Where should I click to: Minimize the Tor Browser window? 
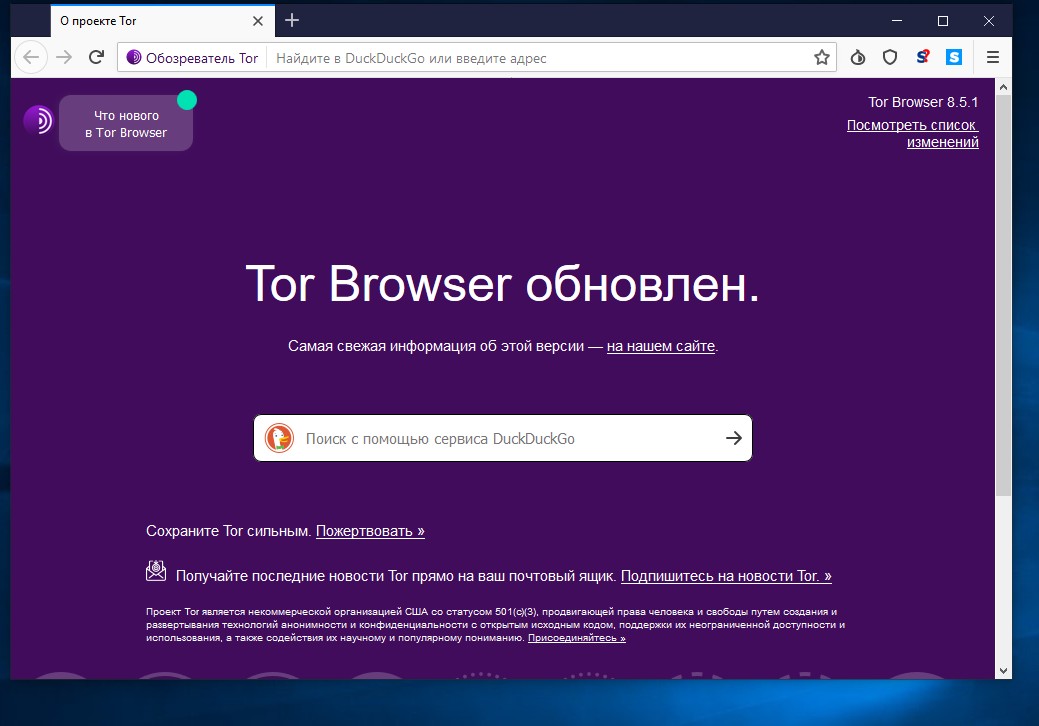pos(897,21)
